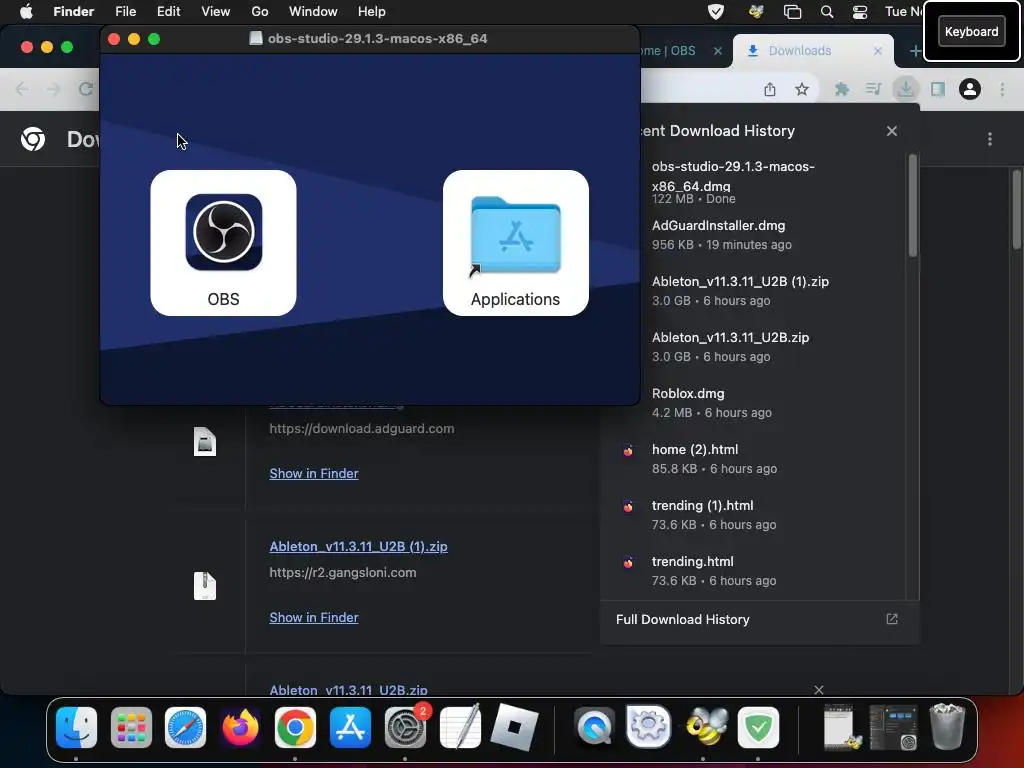Open Chrome three-dot menu
The image size is (1024, 768).
[x=1002, y=89]
